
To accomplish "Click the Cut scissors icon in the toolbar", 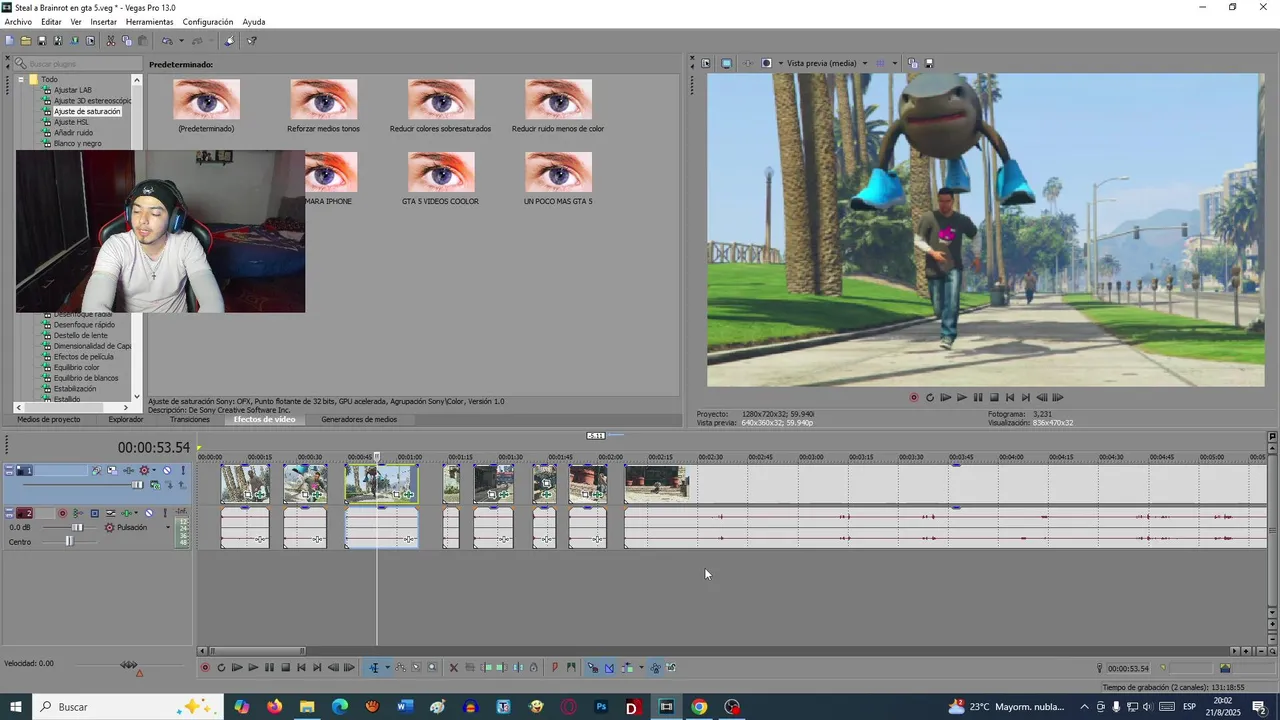I will point(111,41).
